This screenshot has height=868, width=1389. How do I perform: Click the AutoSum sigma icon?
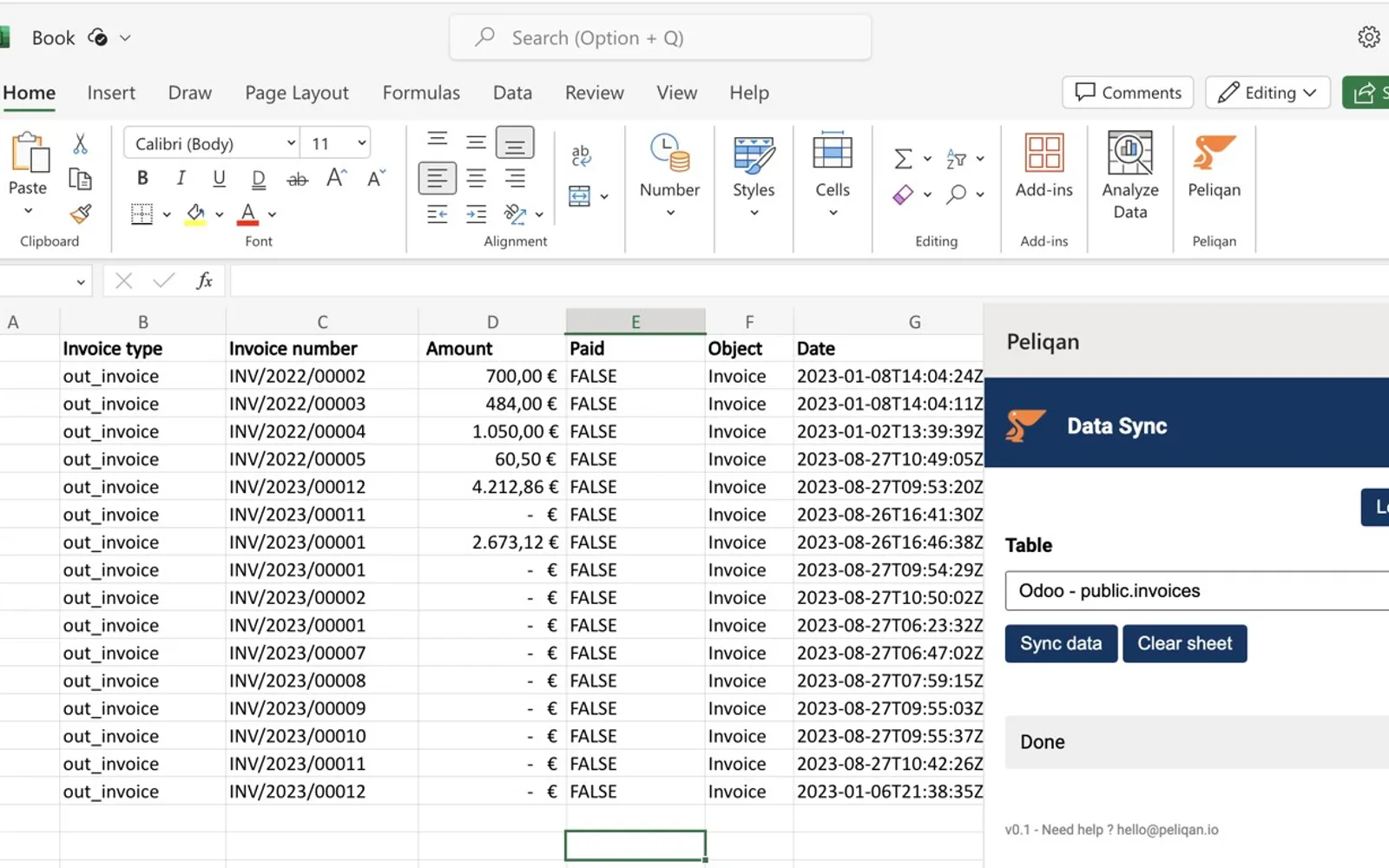(x=903, y=159)
